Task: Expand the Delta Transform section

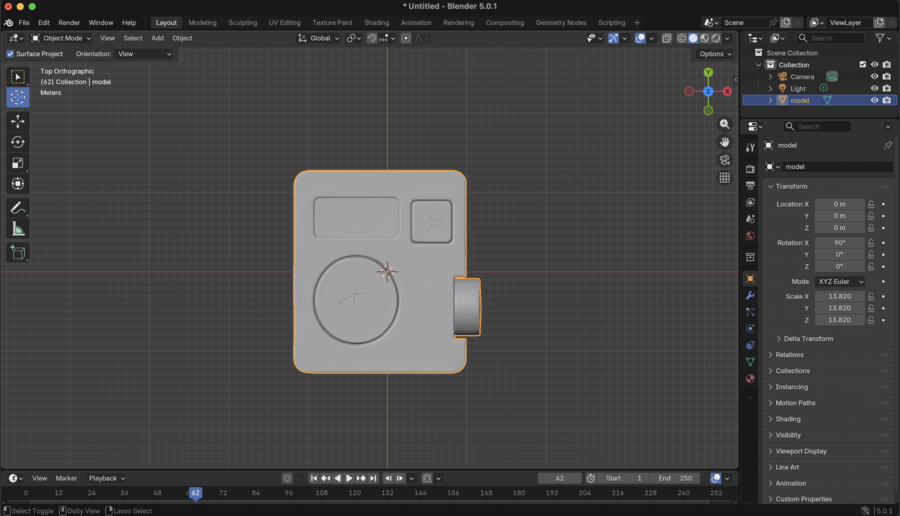Action: (808, 339)
